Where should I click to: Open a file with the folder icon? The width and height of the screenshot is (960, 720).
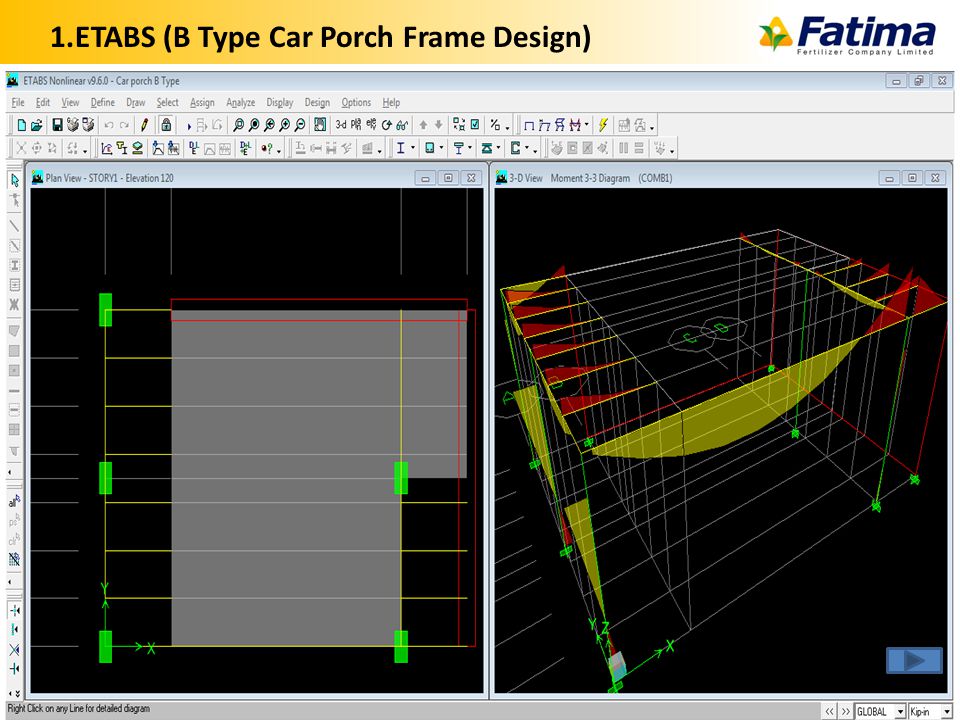point(37,126)
